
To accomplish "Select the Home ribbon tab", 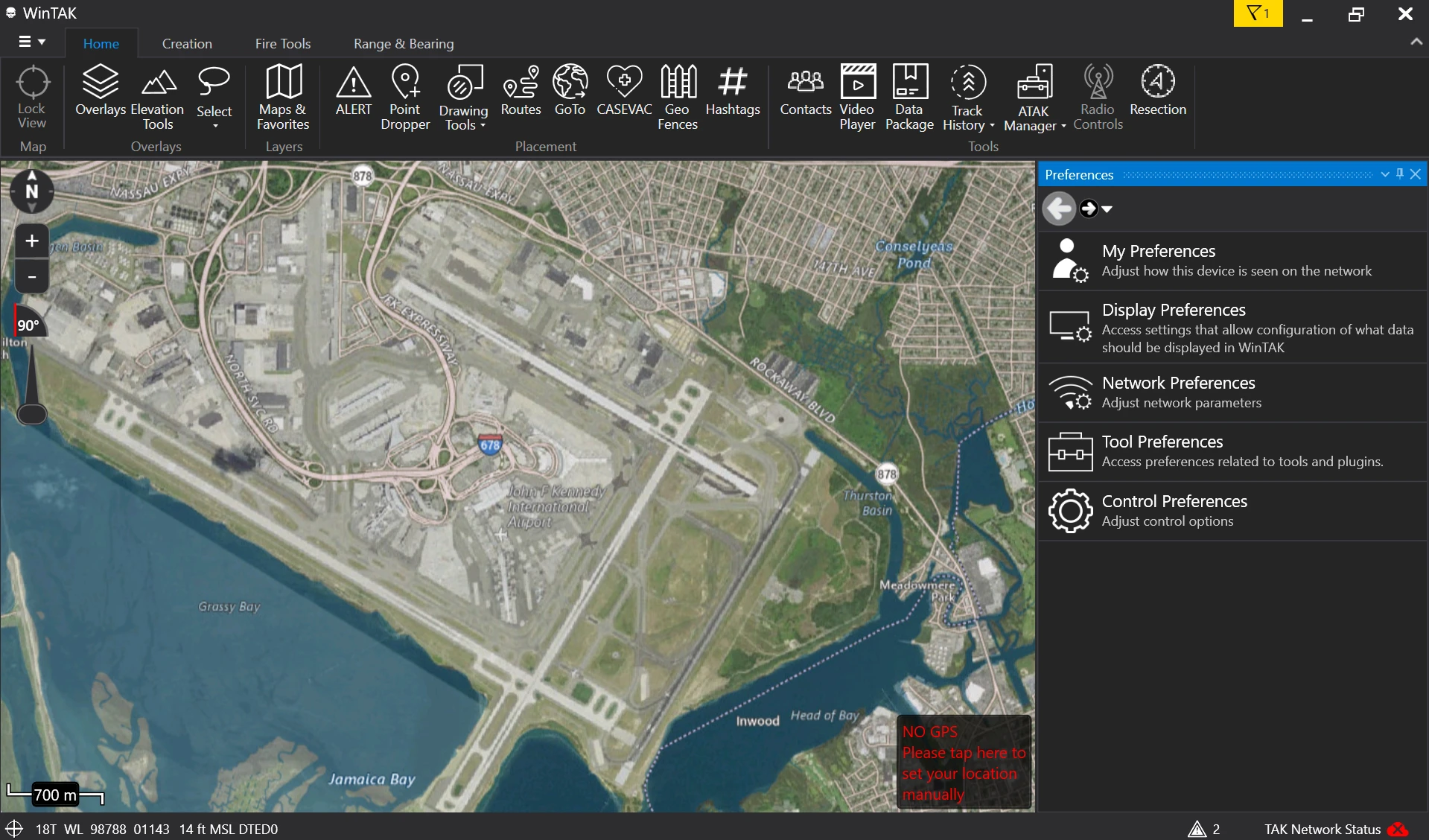I will [101, 44].
